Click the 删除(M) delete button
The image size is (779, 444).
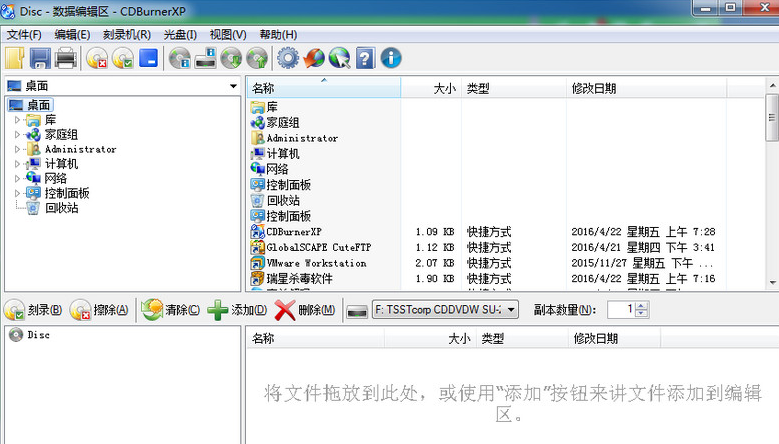pyautogui.click(x=305, y=310)
